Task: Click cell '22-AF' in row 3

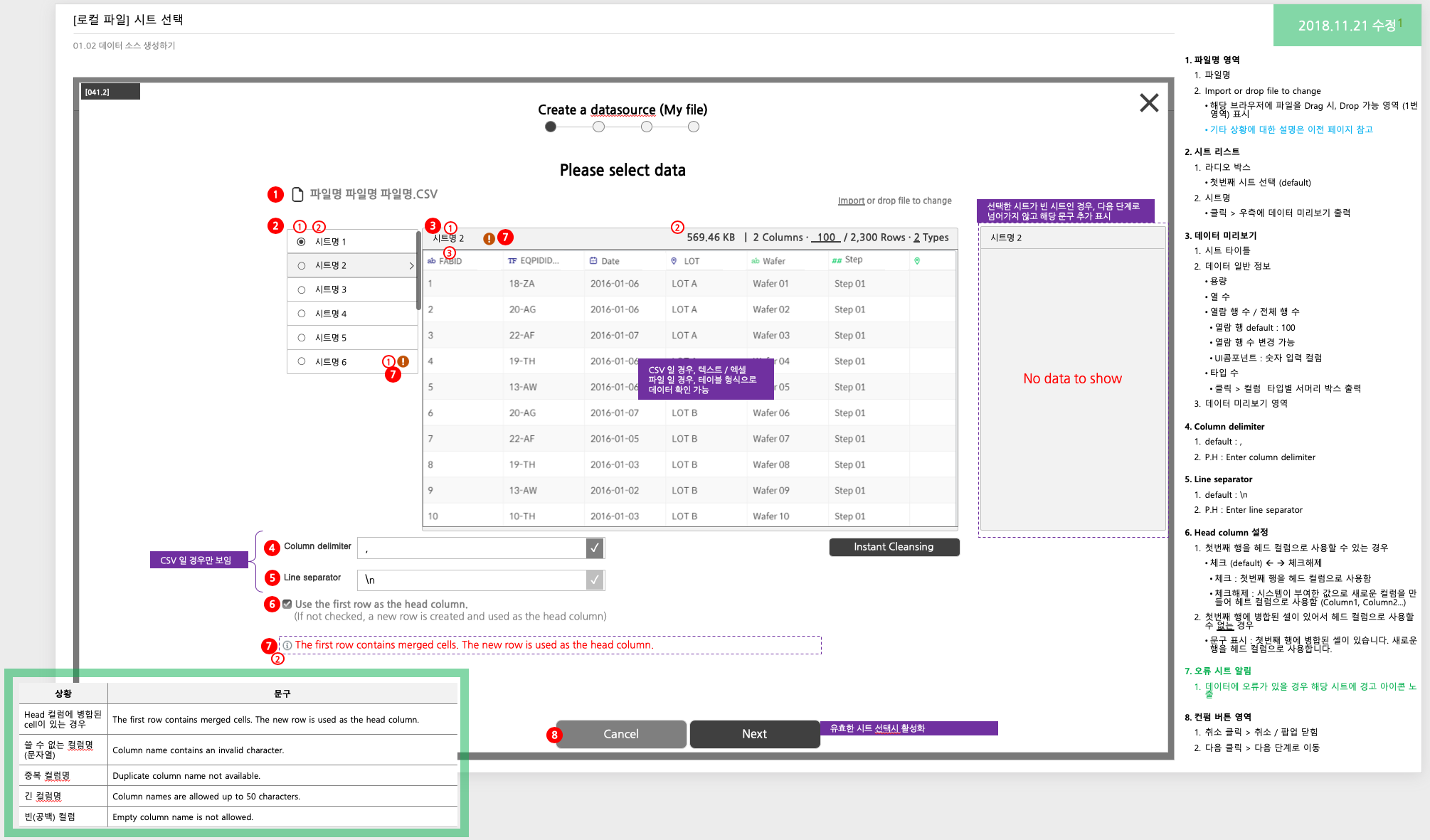Action: pos(521,335)
